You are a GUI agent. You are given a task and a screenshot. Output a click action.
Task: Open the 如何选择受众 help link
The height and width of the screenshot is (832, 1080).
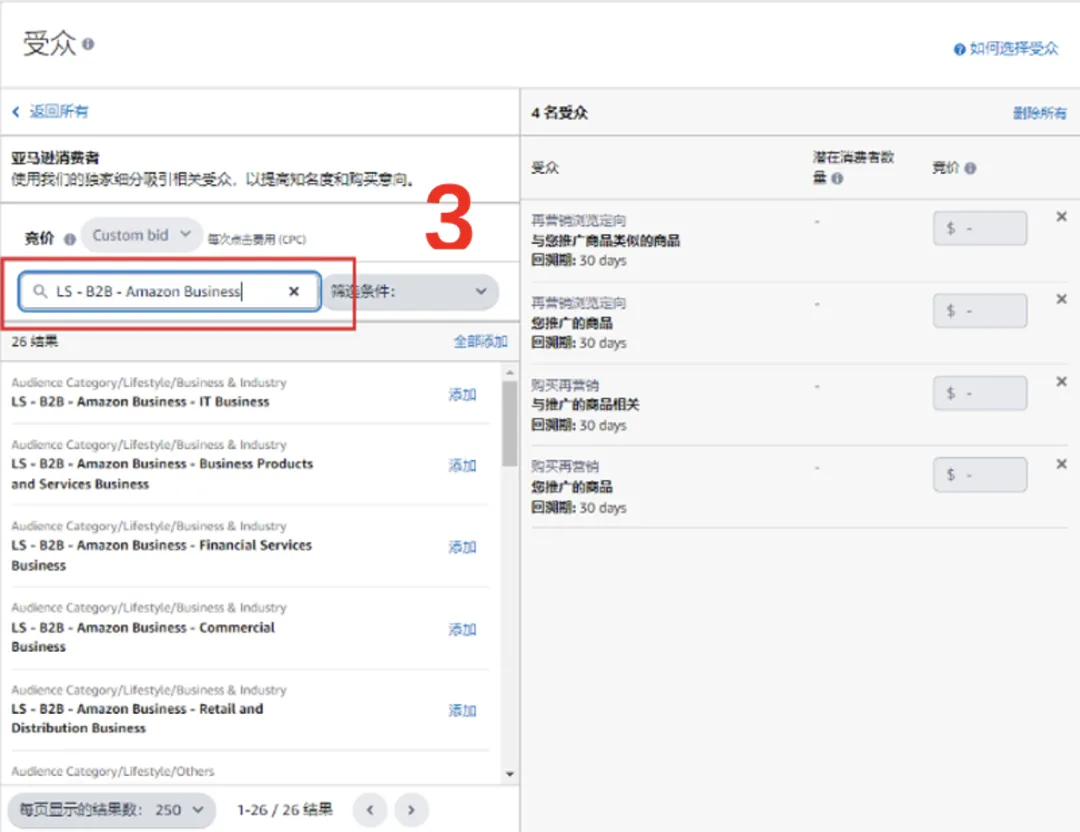[1006, 48]
